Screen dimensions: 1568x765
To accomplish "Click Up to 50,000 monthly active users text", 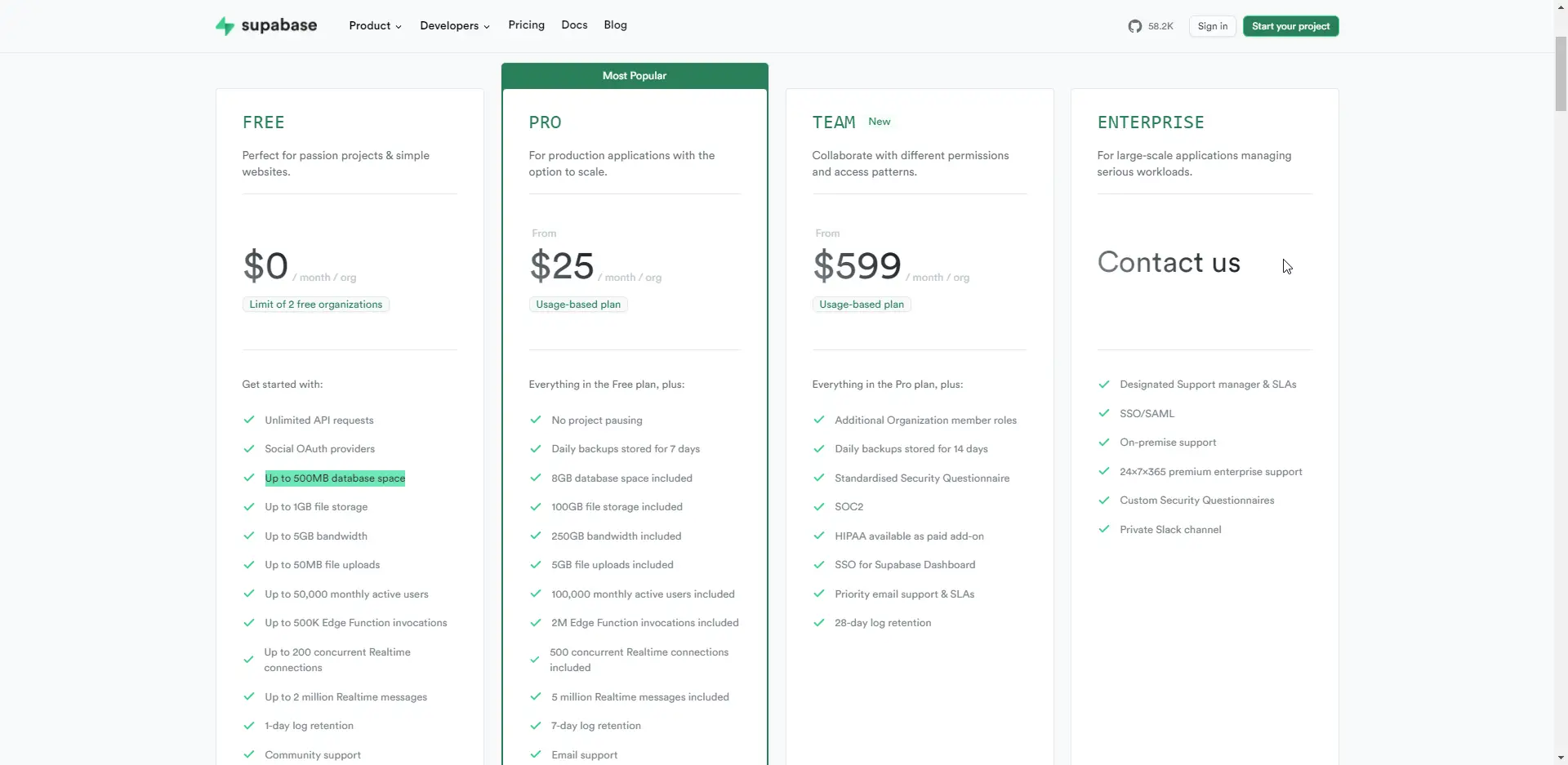I will tap(346, 594).
